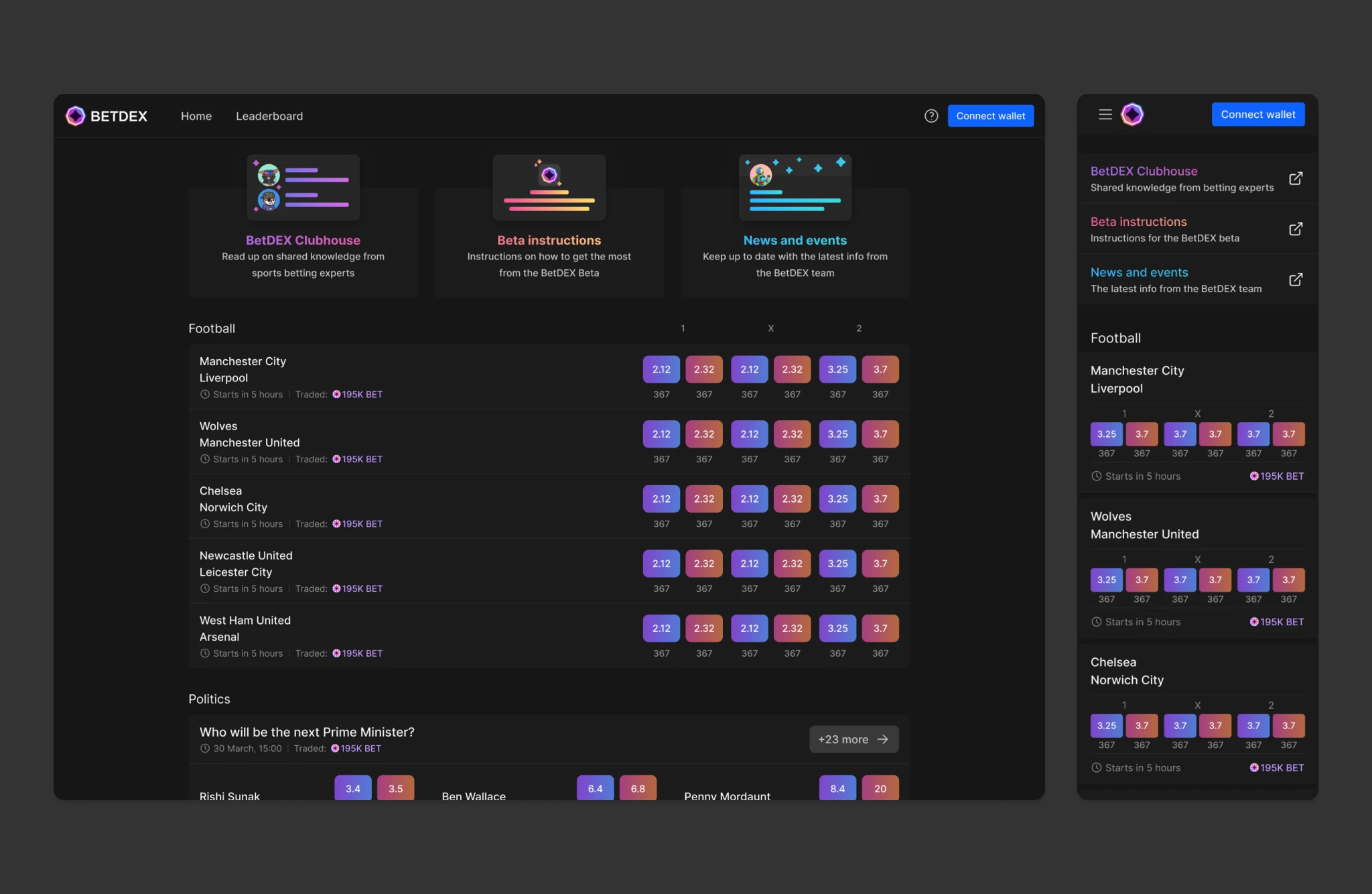This screenshot has width=1372, height=894.
Task: Expand the +23 more options for Prime Minister market
Action: point(853,739)
